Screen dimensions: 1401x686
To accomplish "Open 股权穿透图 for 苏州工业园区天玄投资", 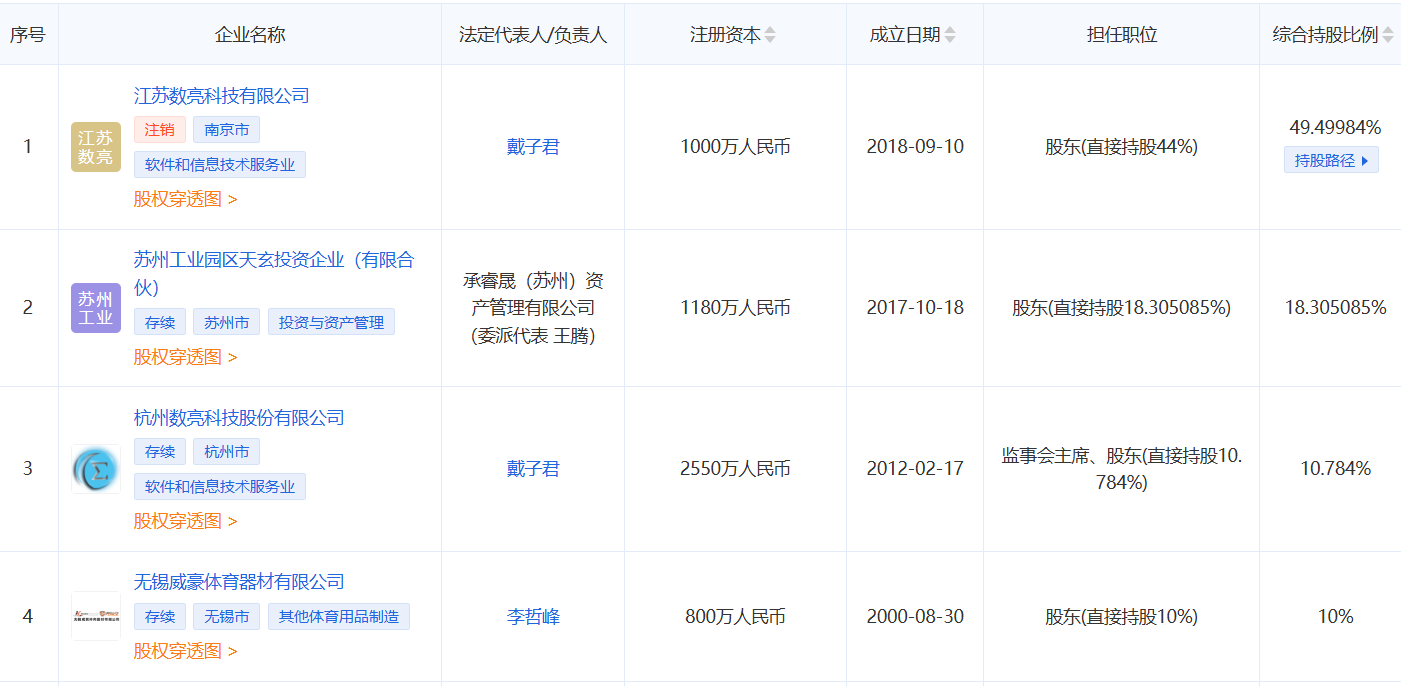I will 185,357.
